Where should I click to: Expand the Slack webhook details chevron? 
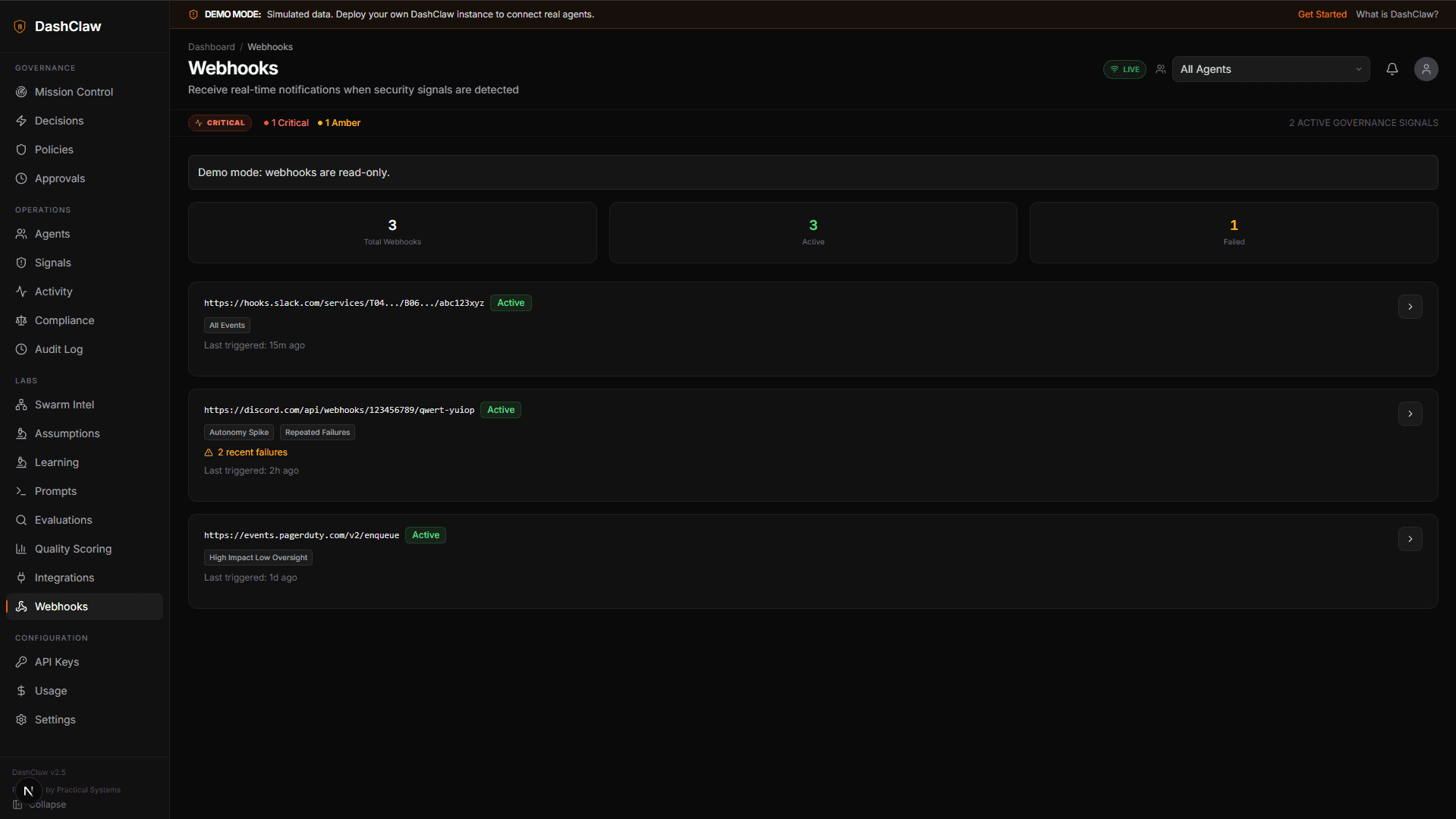pyautogui.click(x=1410, y=306)
